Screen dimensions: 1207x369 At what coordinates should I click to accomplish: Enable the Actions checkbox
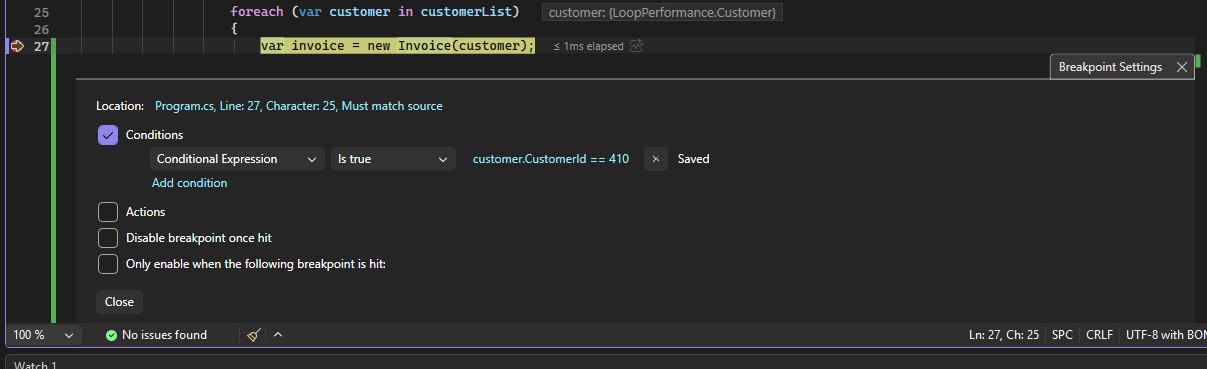(x=108, y=212)
